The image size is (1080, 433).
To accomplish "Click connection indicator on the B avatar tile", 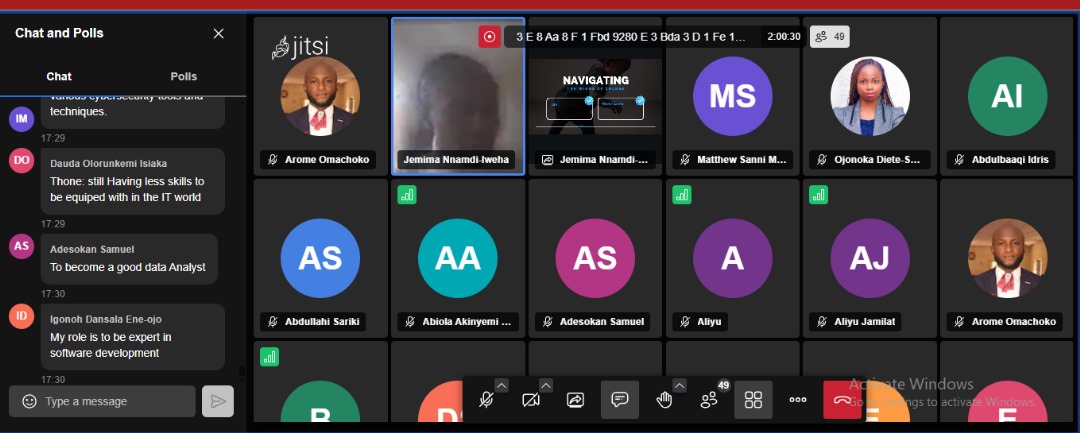I will (x=269, y=357).
